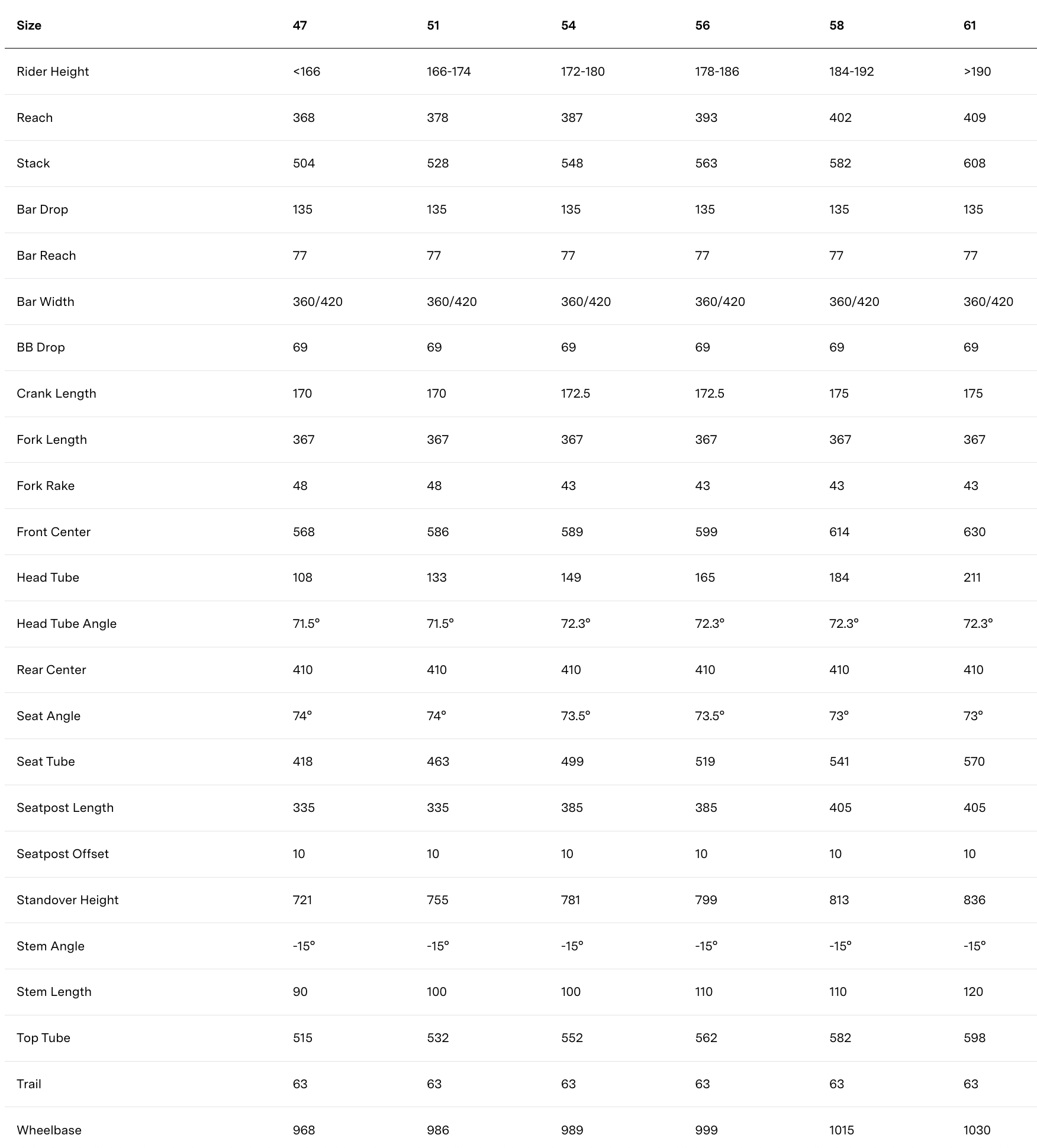Click the size 61 column header
Viewport: 1037px width, 1148px height.
pyautogui.click(x=970, y=25)
